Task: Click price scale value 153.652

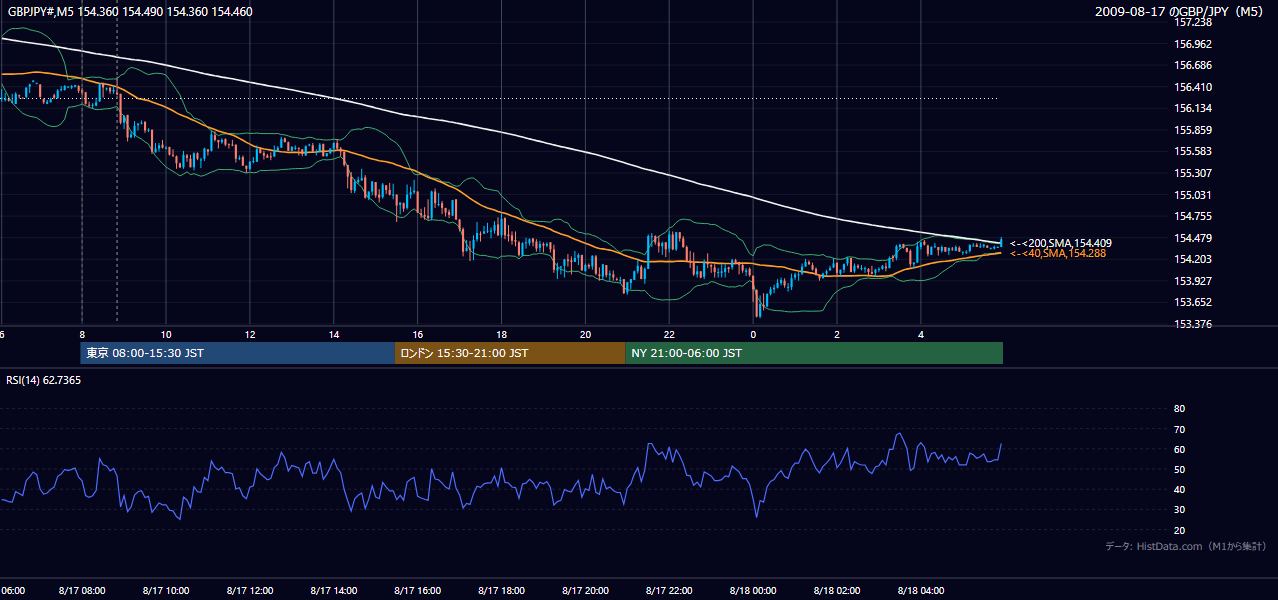Action: [1192, 302]
